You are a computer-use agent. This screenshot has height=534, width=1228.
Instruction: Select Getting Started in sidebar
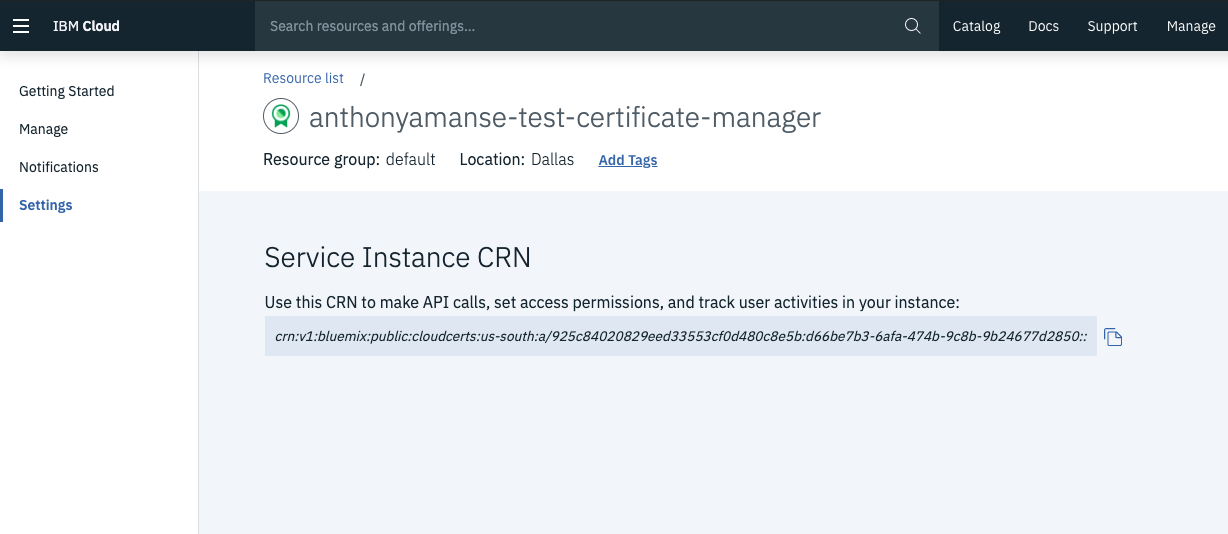(x=67, y=91)
